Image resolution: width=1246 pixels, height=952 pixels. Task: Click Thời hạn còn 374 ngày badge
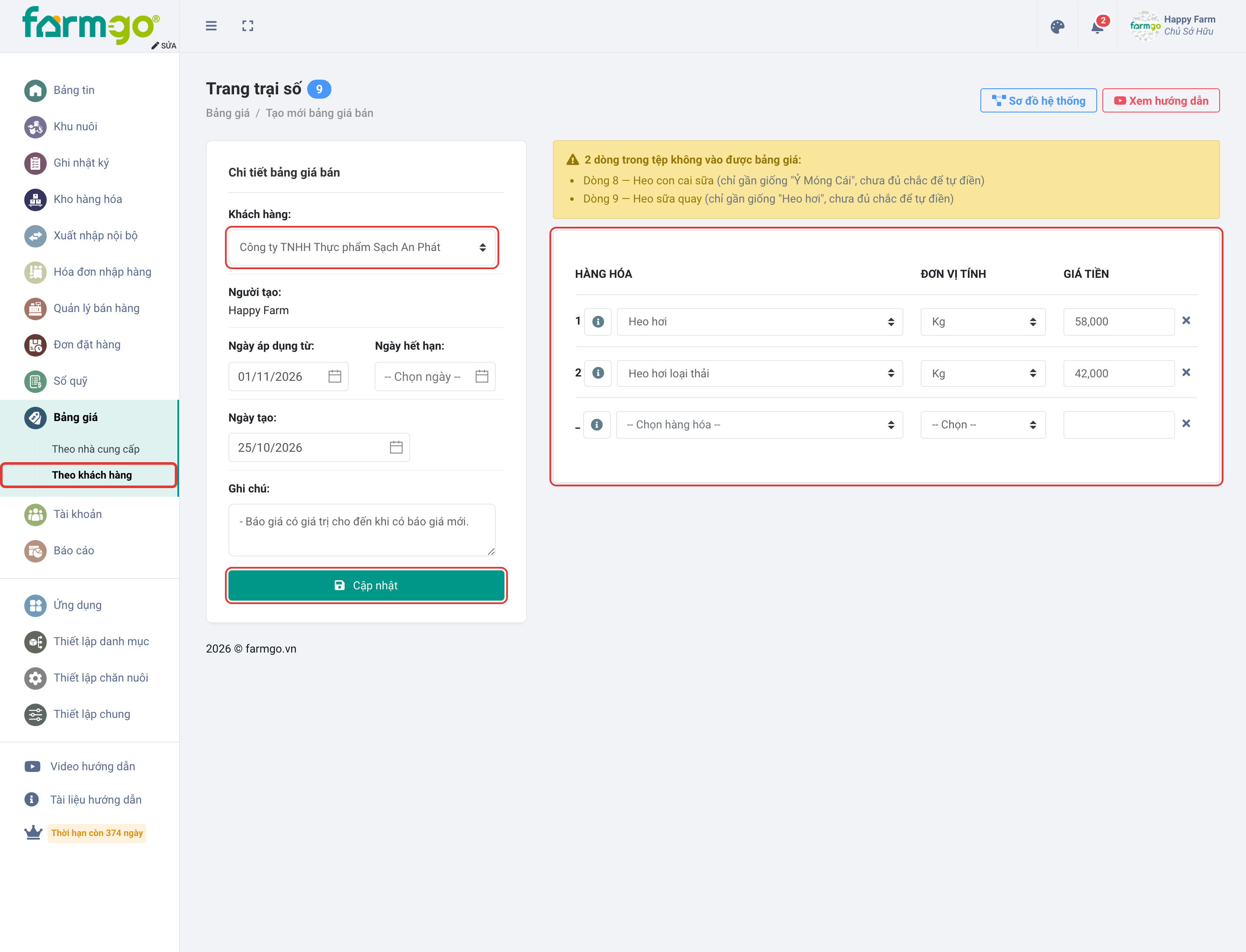(97, 833)
